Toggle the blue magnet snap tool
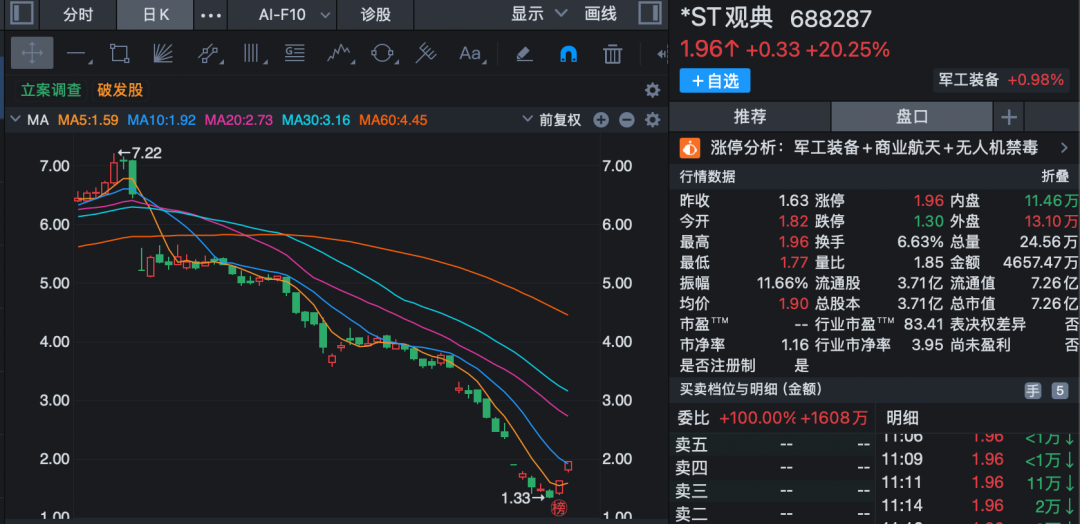The height and width of the screenshot is (524, 1080). [568, 53]
